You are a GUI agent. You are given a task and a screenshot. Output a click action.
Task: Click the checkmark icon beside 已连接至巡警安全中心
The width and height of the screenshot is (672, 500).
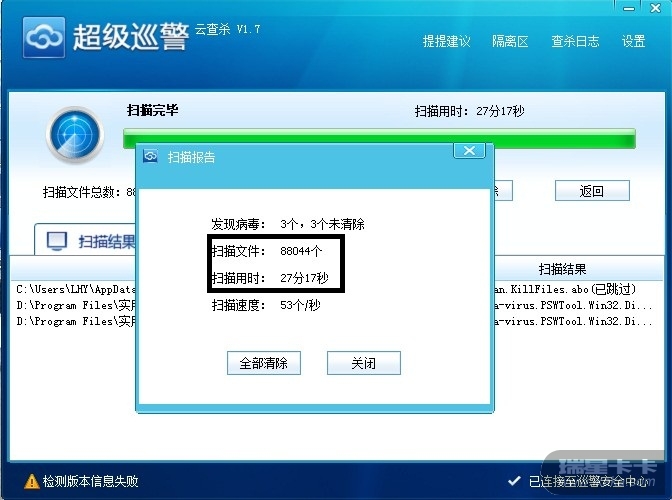[x=515, y=481]
